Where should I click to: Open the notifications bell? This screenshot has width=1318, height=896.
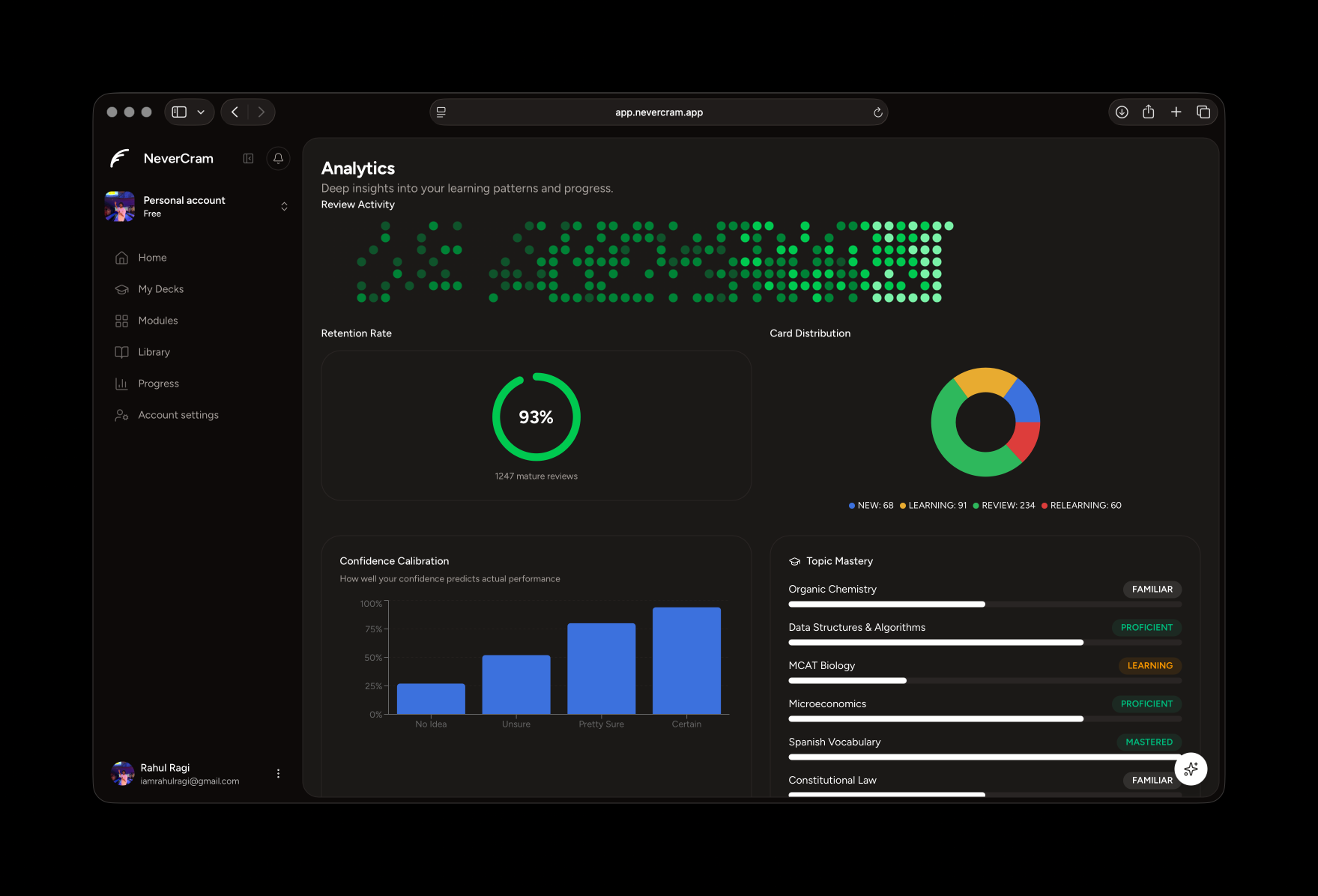pos(278,158)
